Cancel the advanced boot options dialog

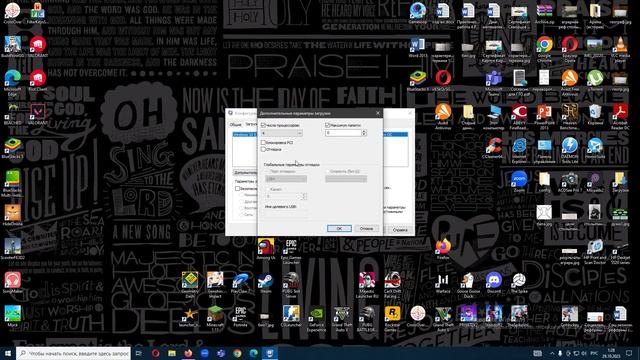tap(367, 229)
